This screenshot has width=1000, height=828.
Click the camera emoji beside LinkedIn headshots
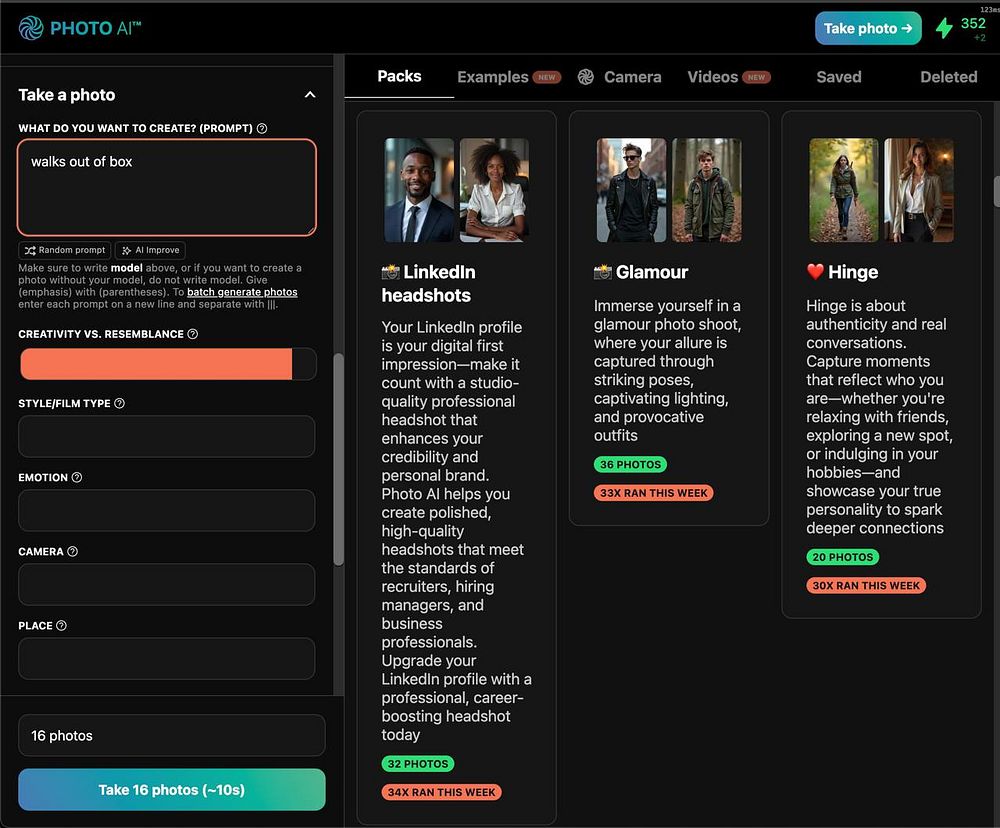(390, 272)
